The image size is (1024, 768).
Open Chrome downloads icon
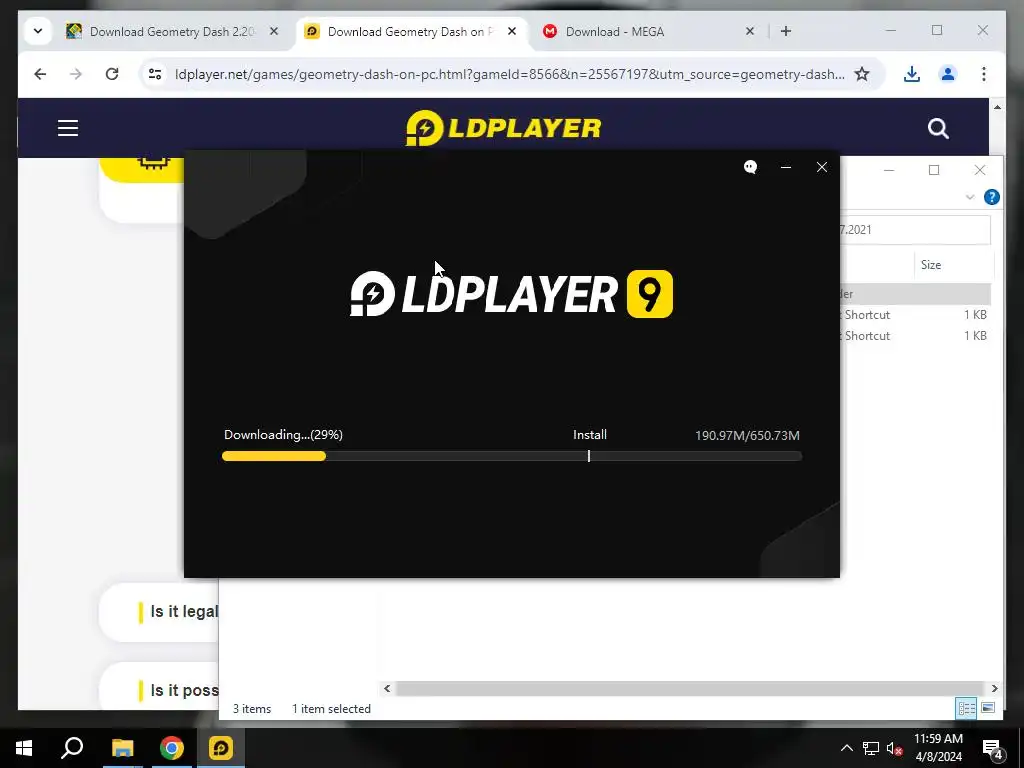coord(912,74)
